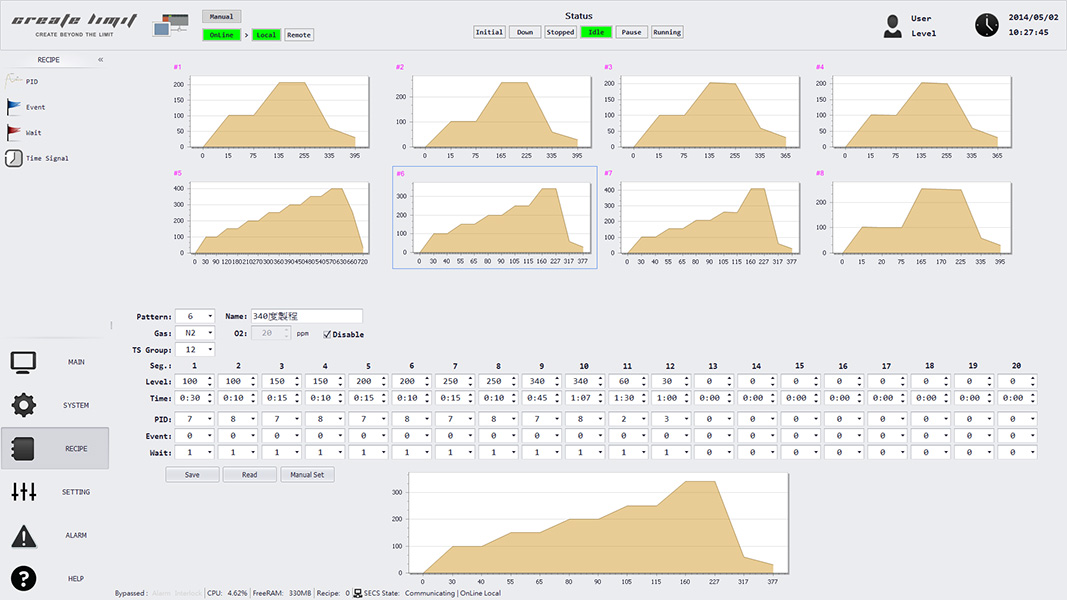Select pattern #1 chart thumbnail

272,113
